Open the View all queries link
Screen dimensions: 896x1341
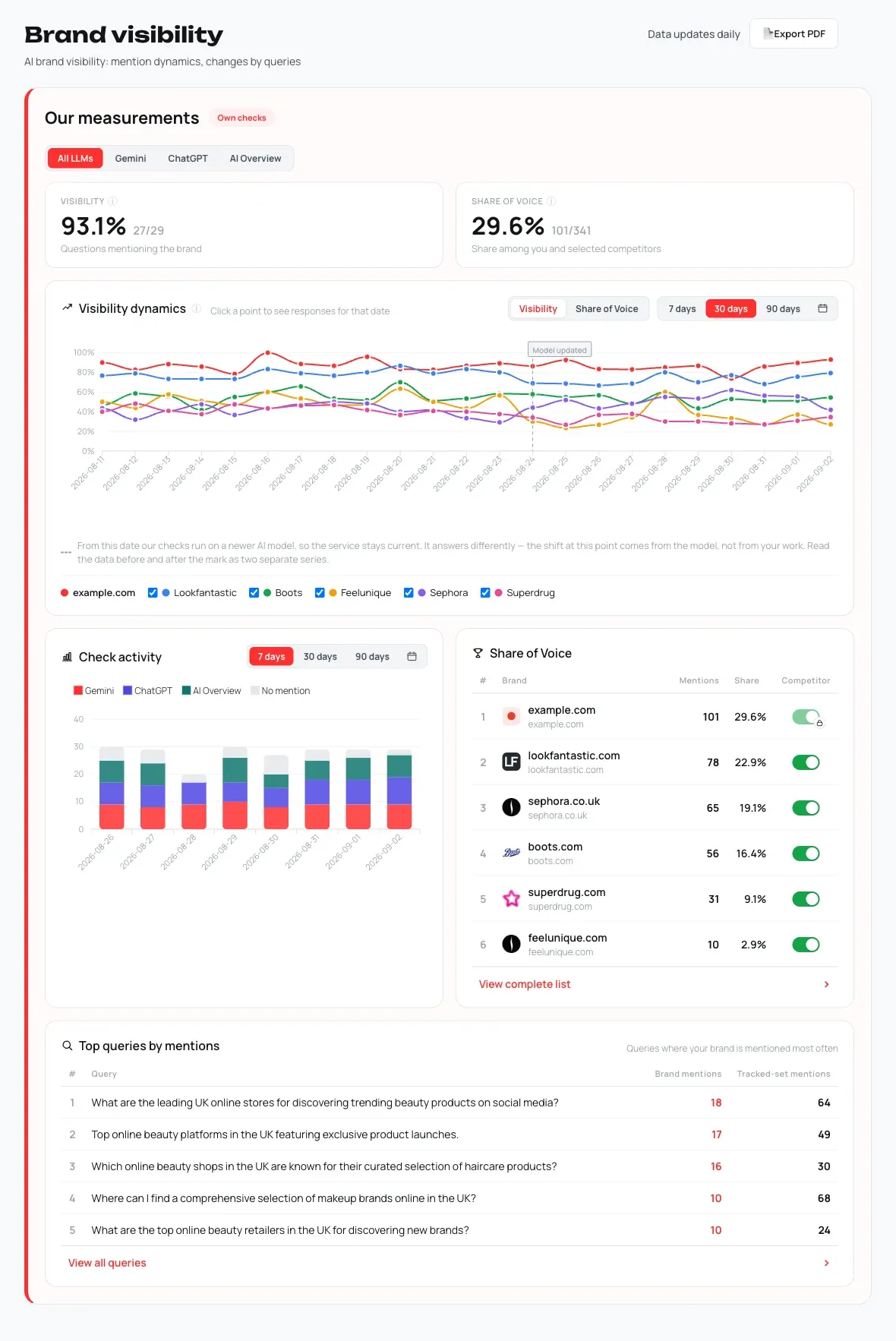[107, 1263]
